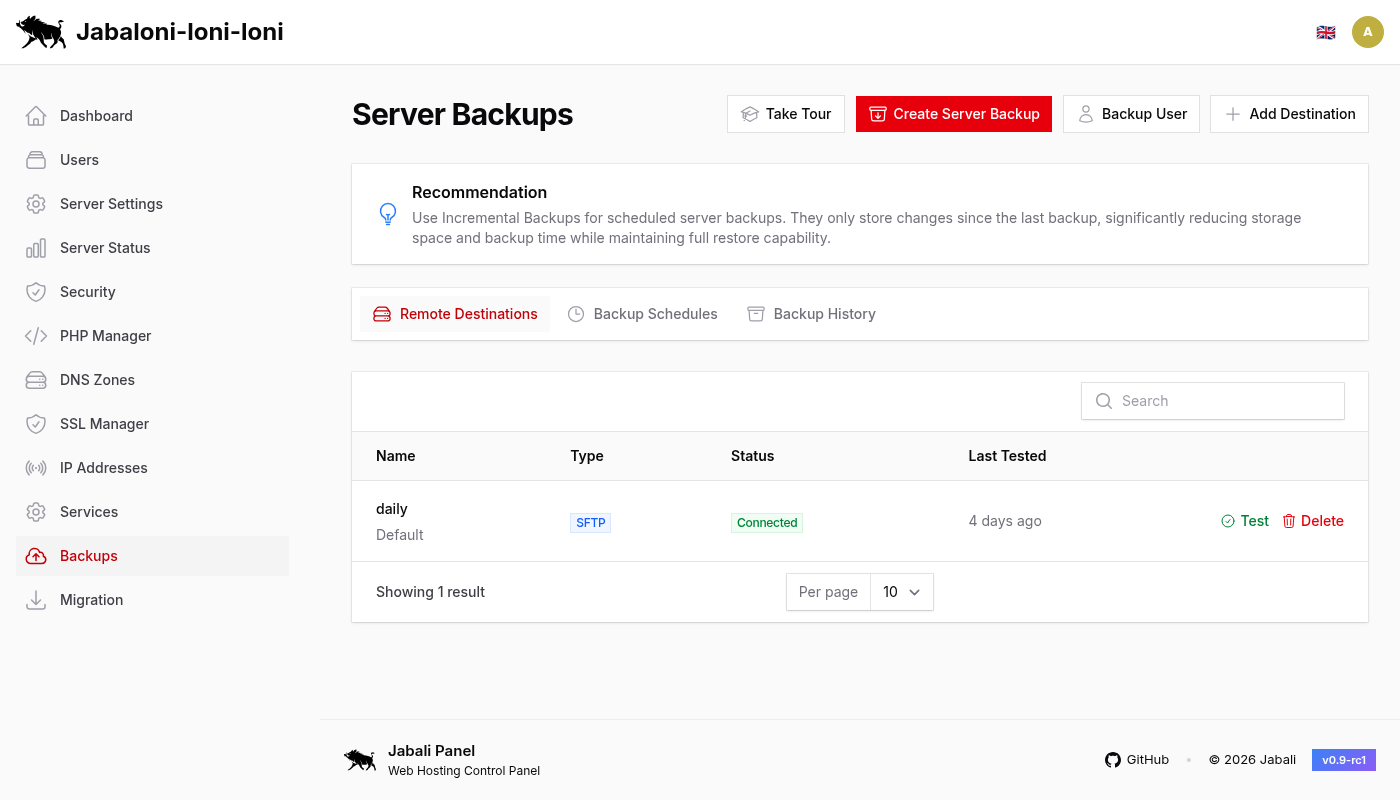Screen dimensions: 1400x800
Task: Open the Migration download icon in the sidebar
Action: [35, 599]
